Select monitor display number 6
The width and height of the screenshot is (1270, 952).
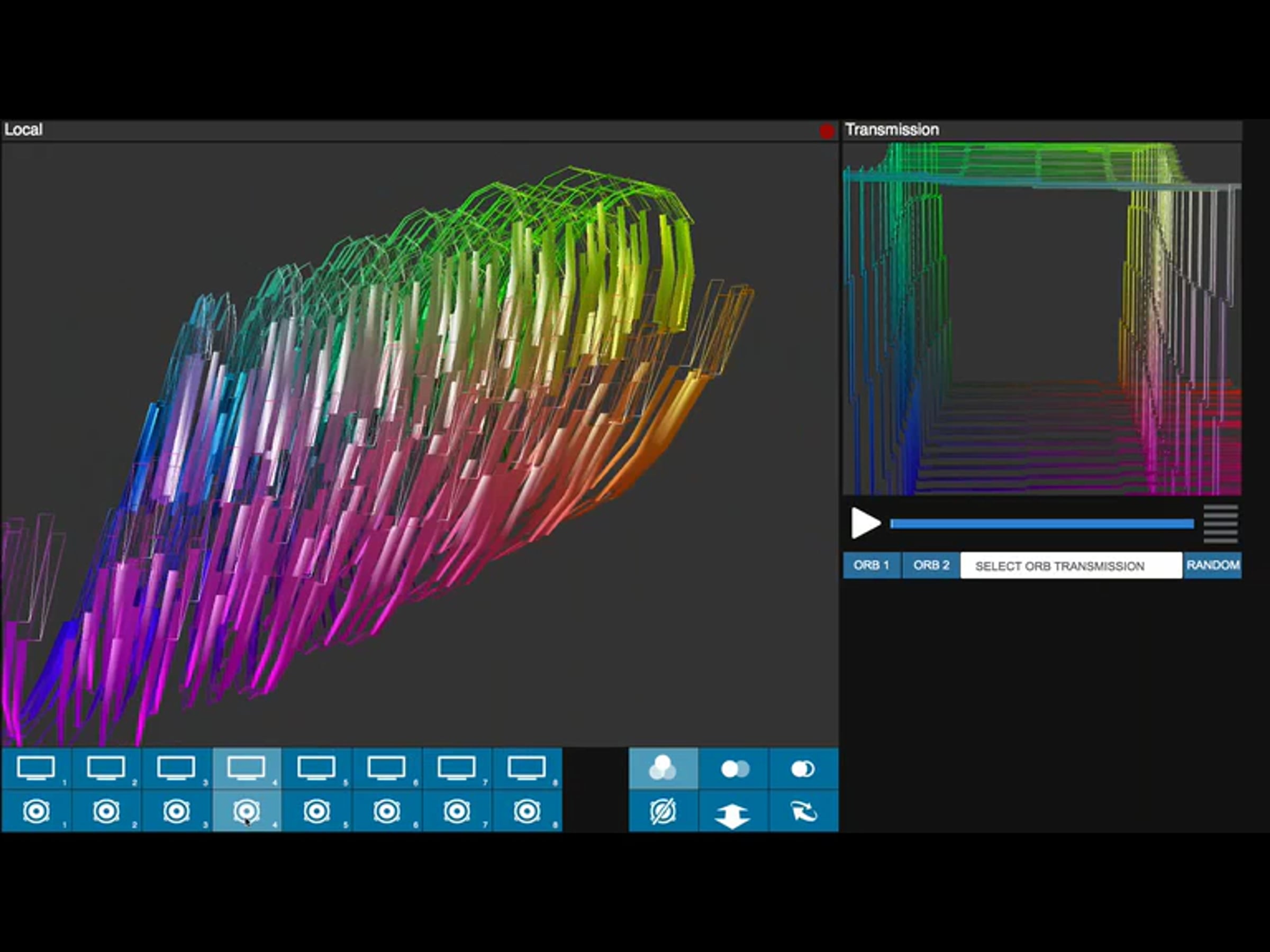pos(387,768)
